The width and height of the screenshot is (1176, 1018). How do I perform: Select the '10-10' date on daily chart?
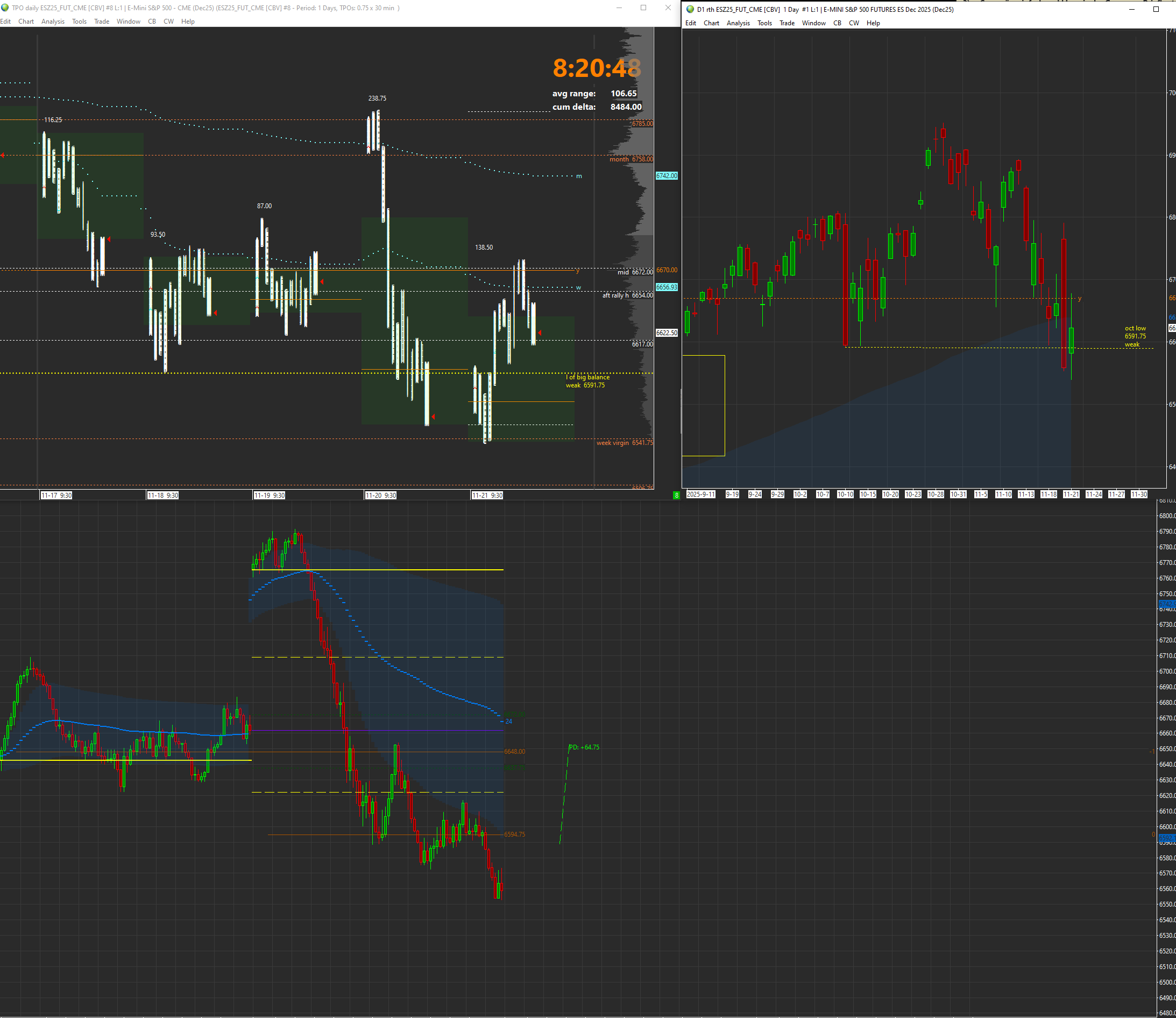(x=846, y=494)
